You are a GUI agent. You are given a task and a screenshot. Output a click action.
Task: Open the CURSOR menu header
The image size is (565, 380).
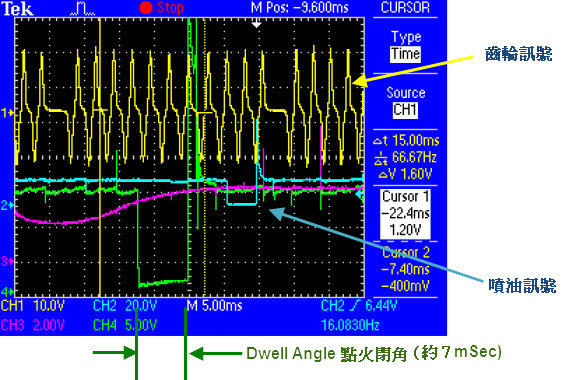405,8
